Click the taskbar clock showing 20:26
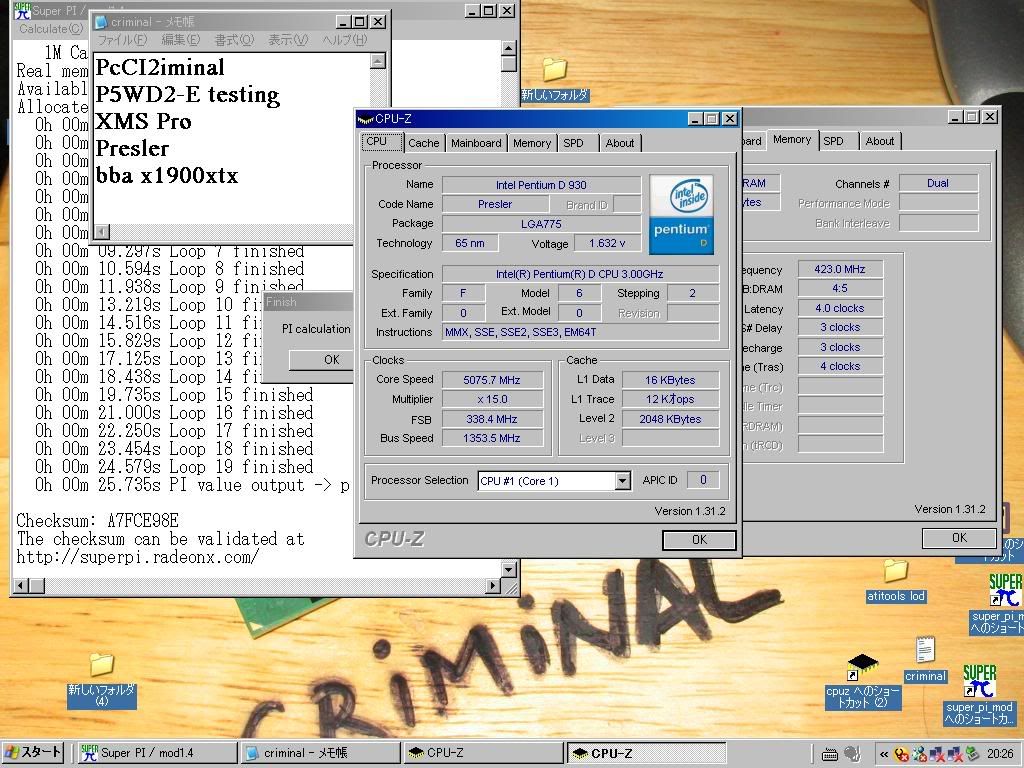Image resolution: width=1024 pixels, height=768 pixels. [x=1000, y=754]
